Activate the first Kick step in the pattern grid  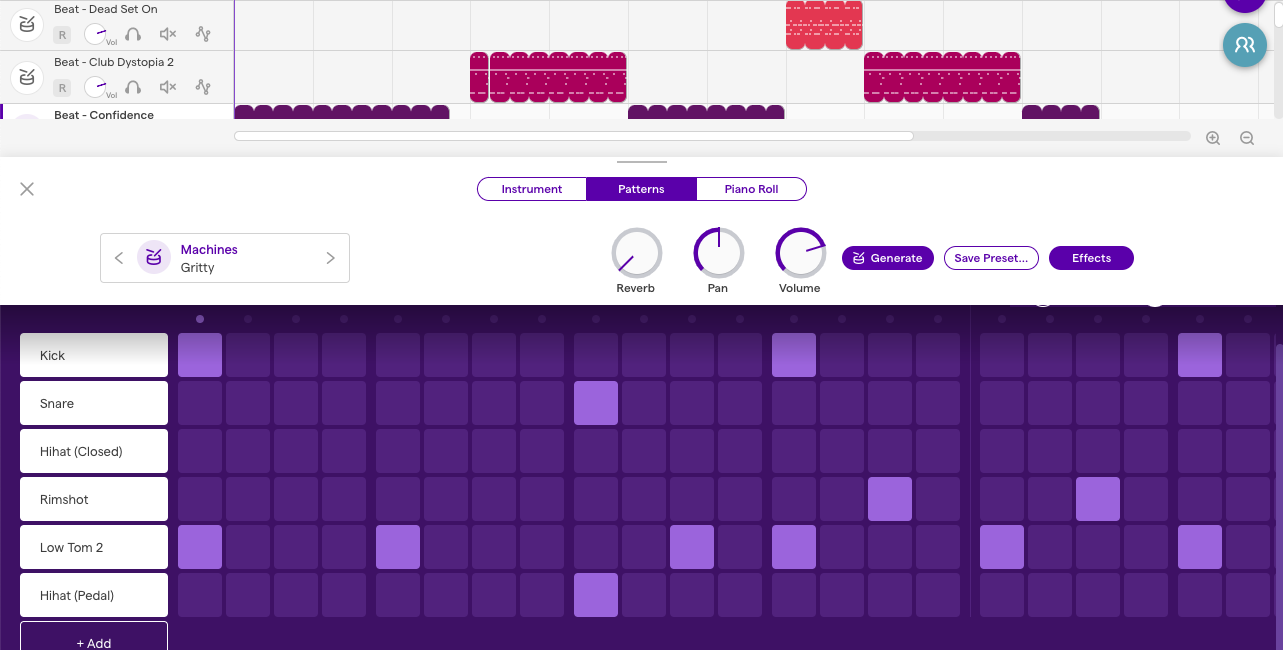(x=199, y=355)
